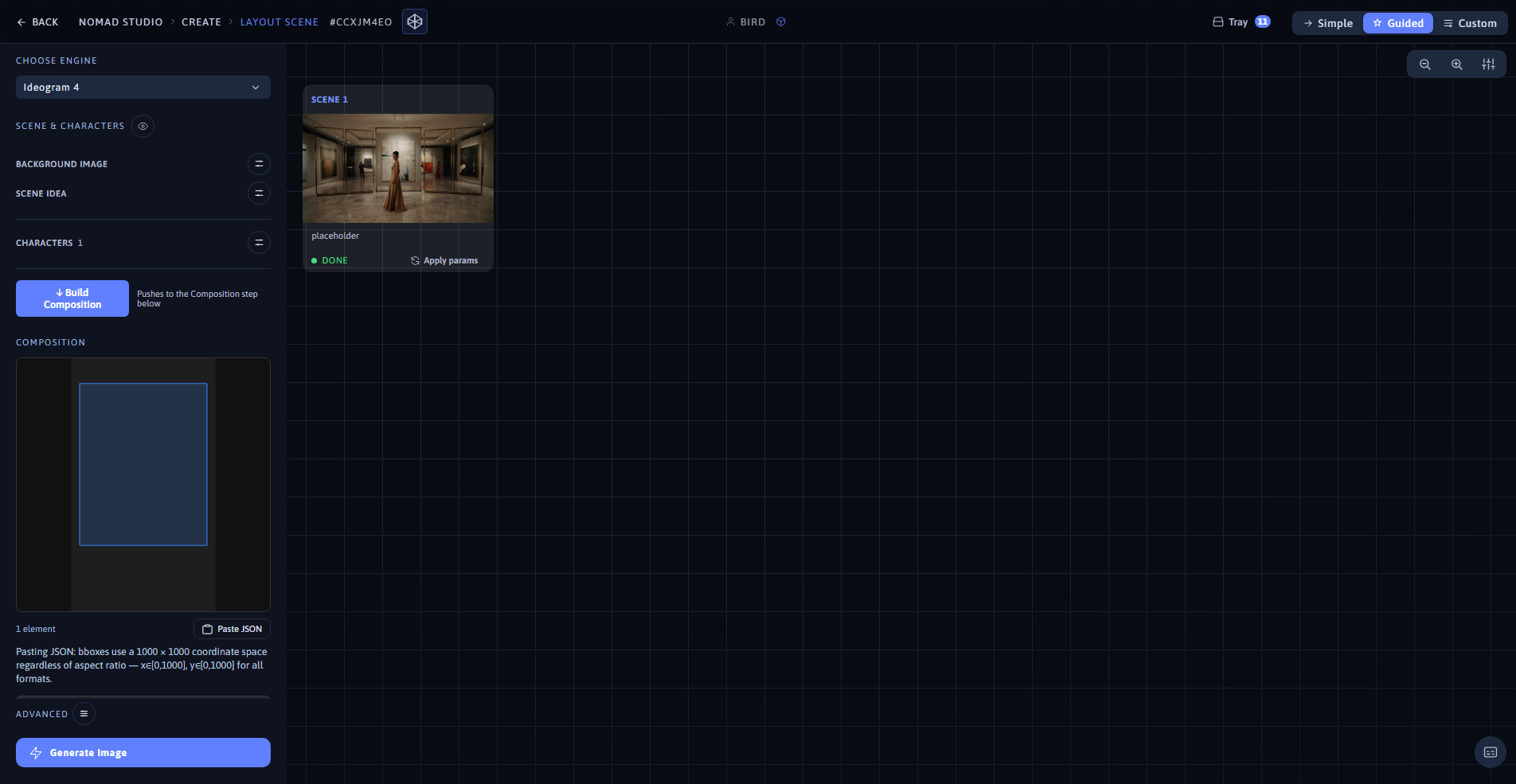Switch to Custom mode

[1470, 23]
